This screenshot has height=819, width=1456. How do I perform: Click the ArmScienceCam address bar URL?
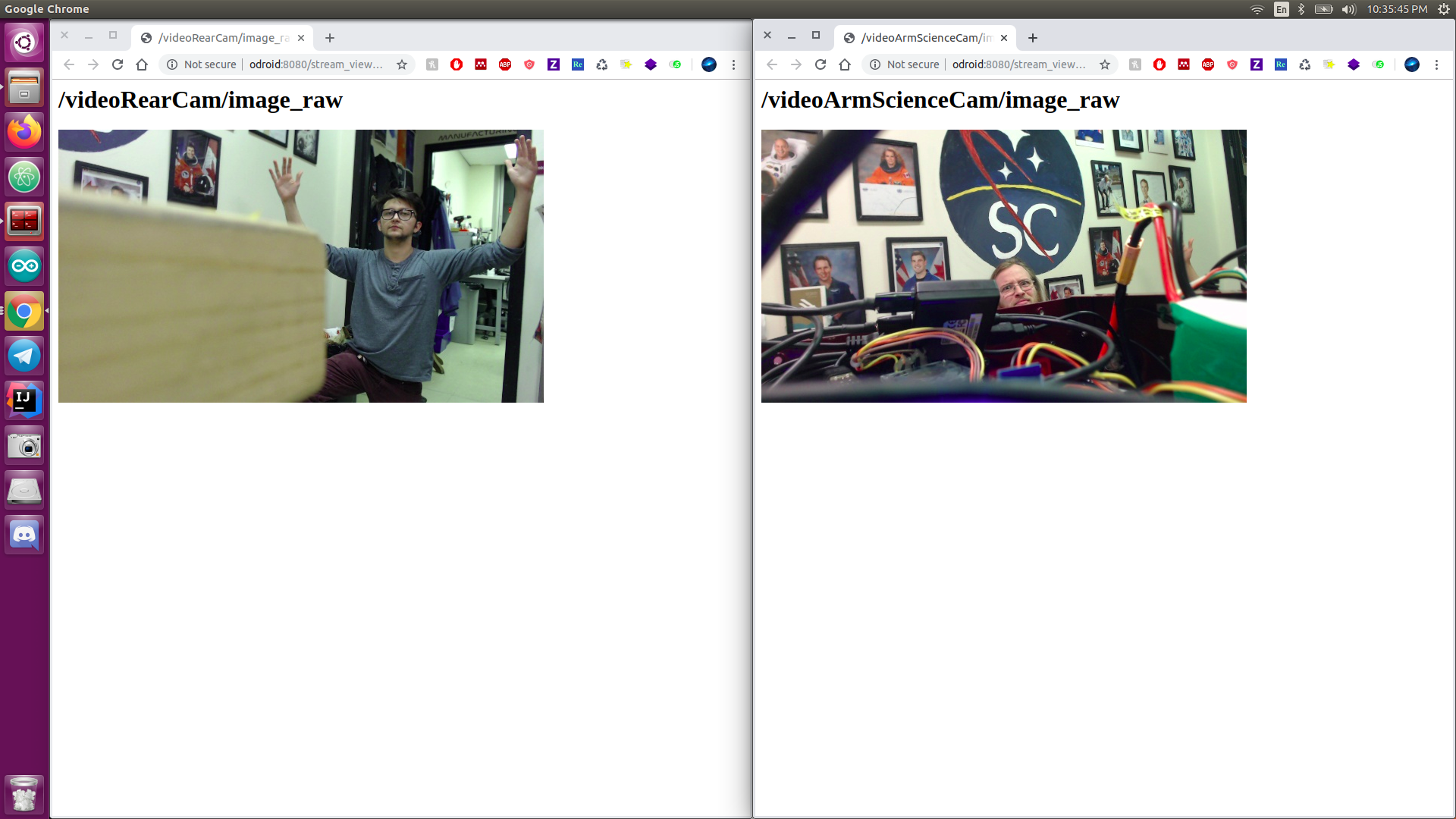coord(1018,64)
